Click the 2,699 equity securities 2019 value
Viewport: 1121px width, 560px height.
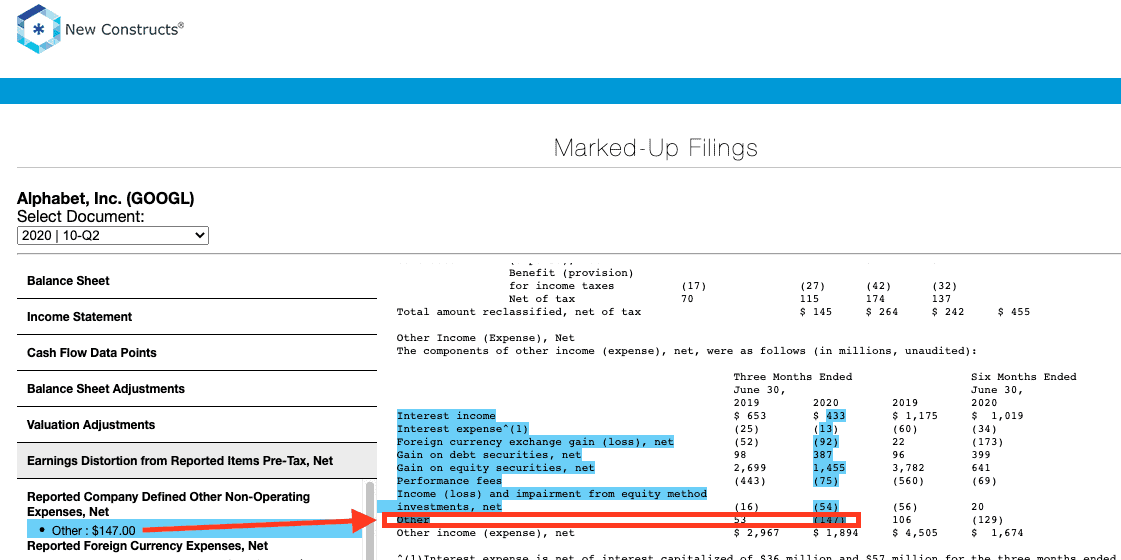click(750, 468)
